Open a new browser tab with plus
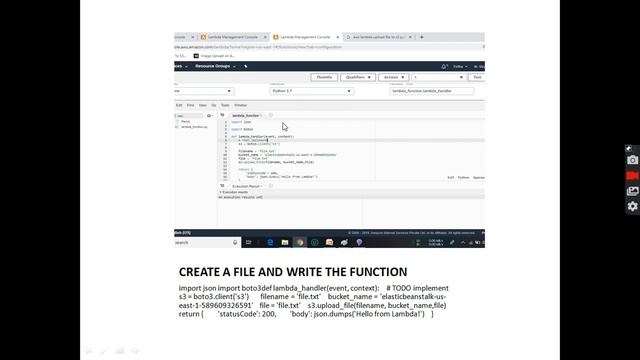The width and height of the screenshot is (640, 360). [x=422, y=37]
